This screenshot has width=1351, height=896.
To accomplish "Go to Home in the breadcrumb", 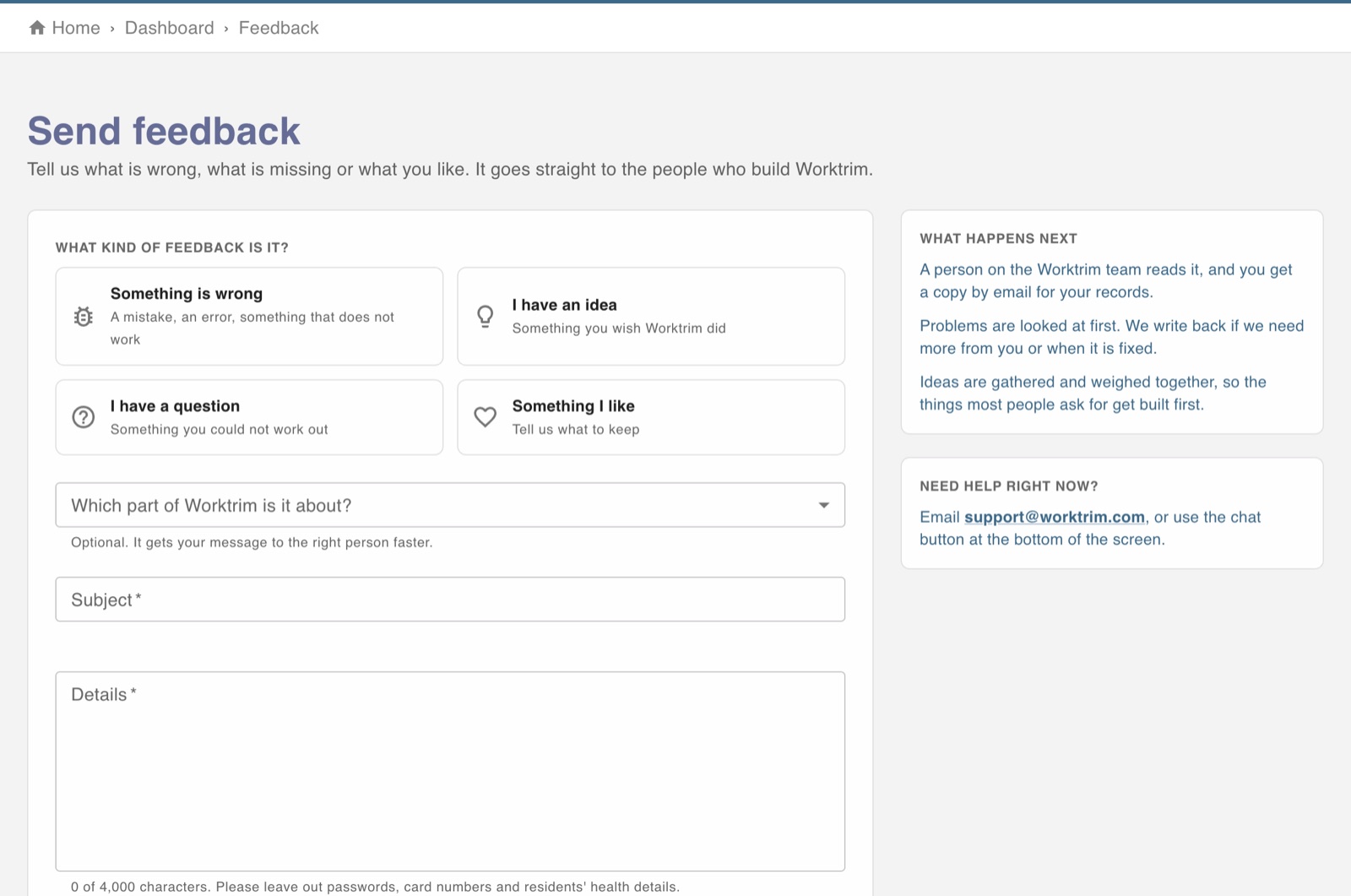I will [75, 28].
